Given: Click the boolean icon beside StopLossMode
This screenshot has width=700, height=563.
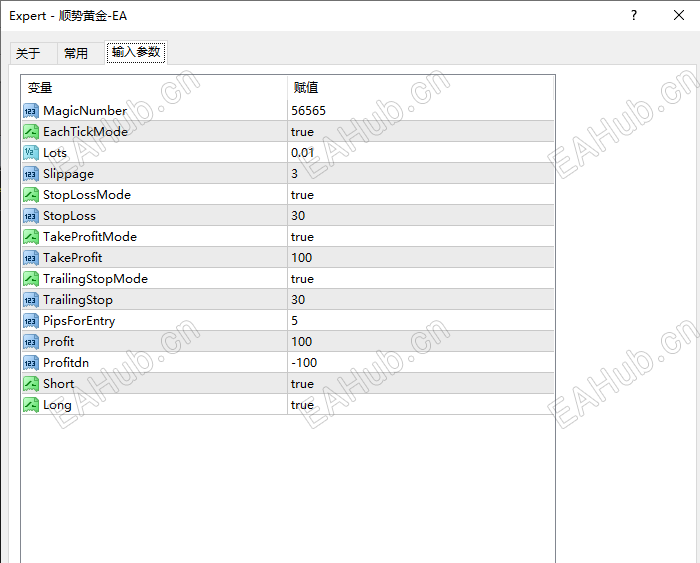Looking at the screenshot, I should point(31,195).
